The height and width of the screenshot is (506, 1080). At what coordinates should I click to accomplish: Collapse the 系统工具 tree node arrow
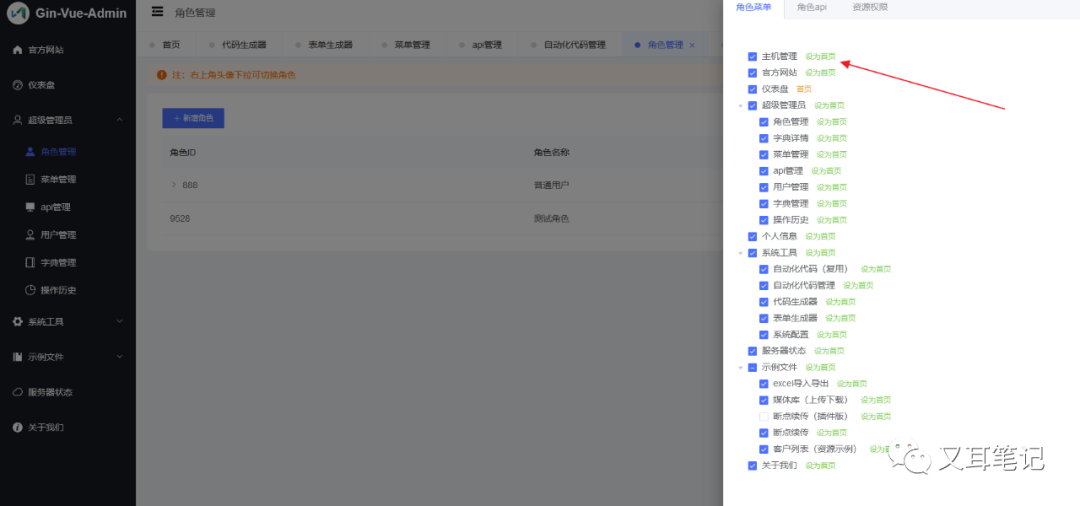pos(741,253)
